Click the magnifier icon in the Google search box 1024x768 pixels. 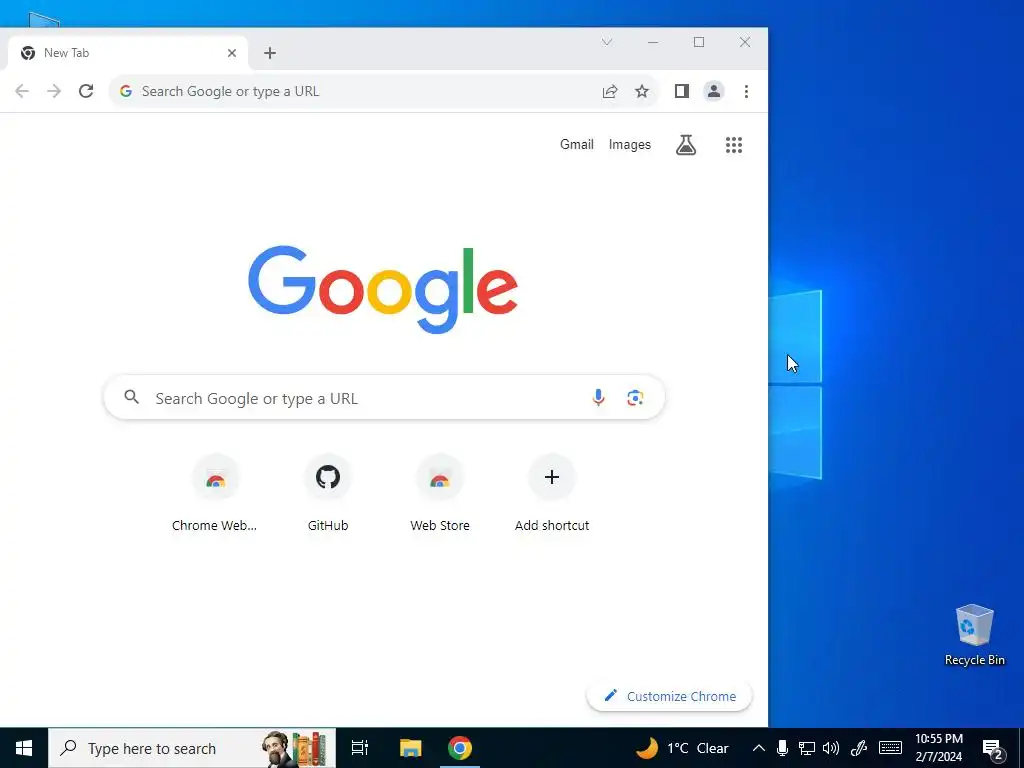[132, 397]
